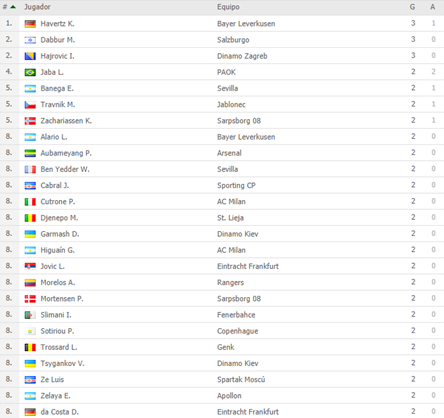Open Bayer Leverkusen team link for Havertz
Image resolution: width=444 pixels, height=418 pixels.
[246, 24]
